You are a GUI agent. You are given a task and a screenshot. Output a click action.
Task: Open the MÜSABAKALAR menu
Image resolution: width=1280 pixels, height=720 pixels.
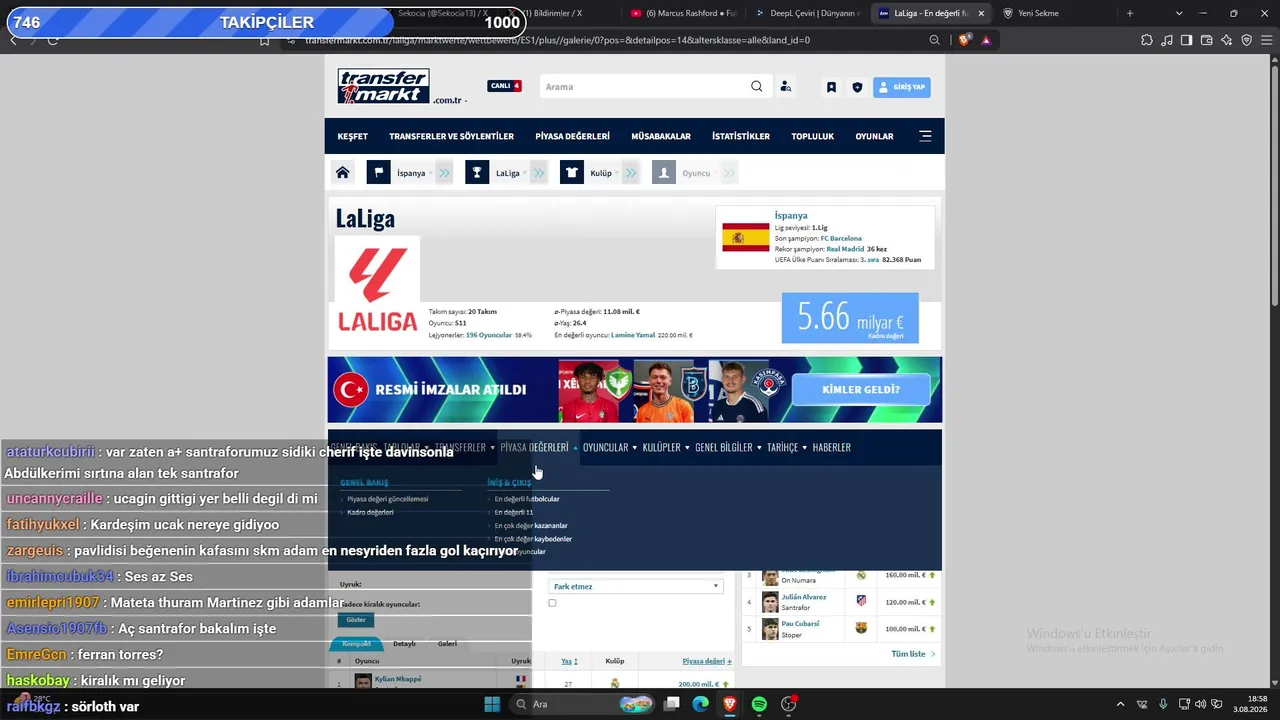tap(661, 136)
